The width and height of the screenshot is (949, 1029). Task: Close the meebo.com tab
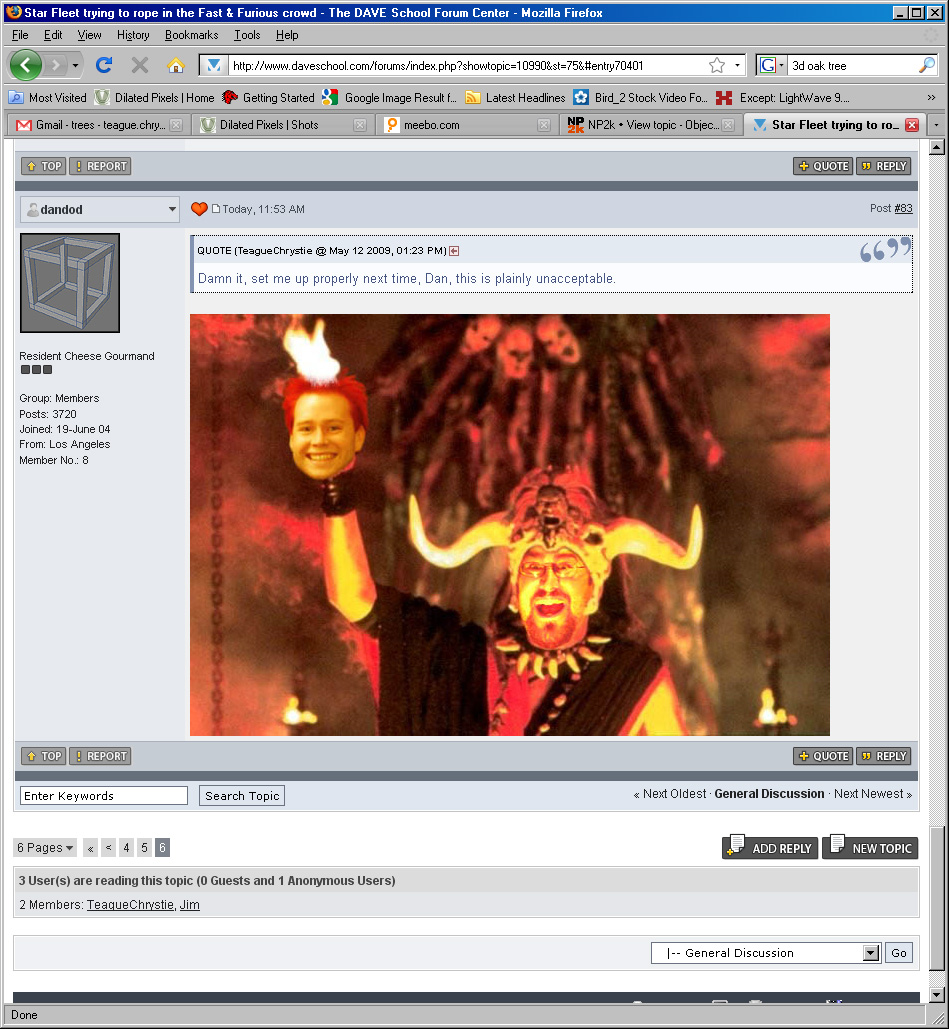pos(543,125)
